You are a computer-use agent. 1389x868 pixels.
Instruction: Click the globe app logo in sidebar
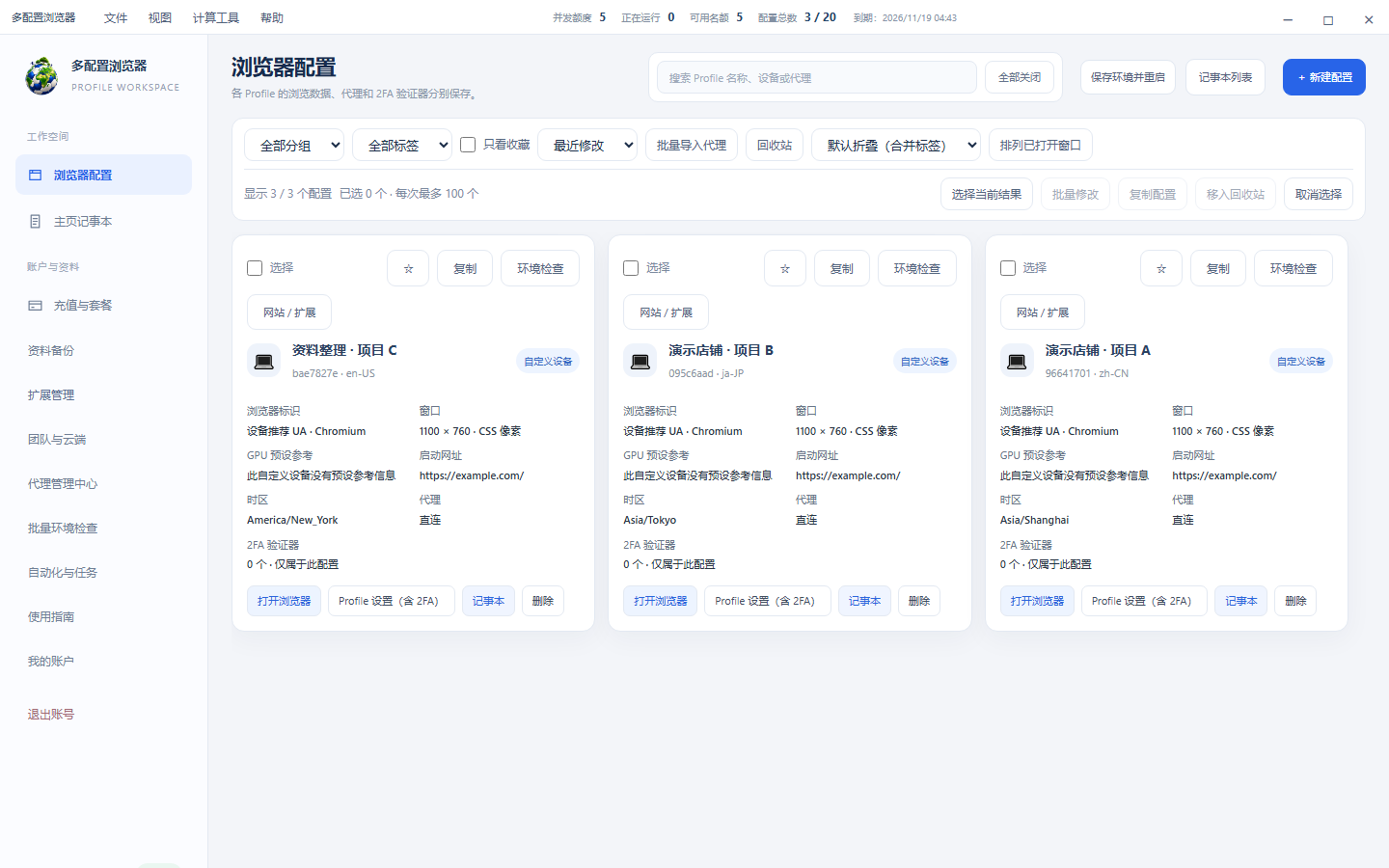pyautogui.click(x=41, y=76)
